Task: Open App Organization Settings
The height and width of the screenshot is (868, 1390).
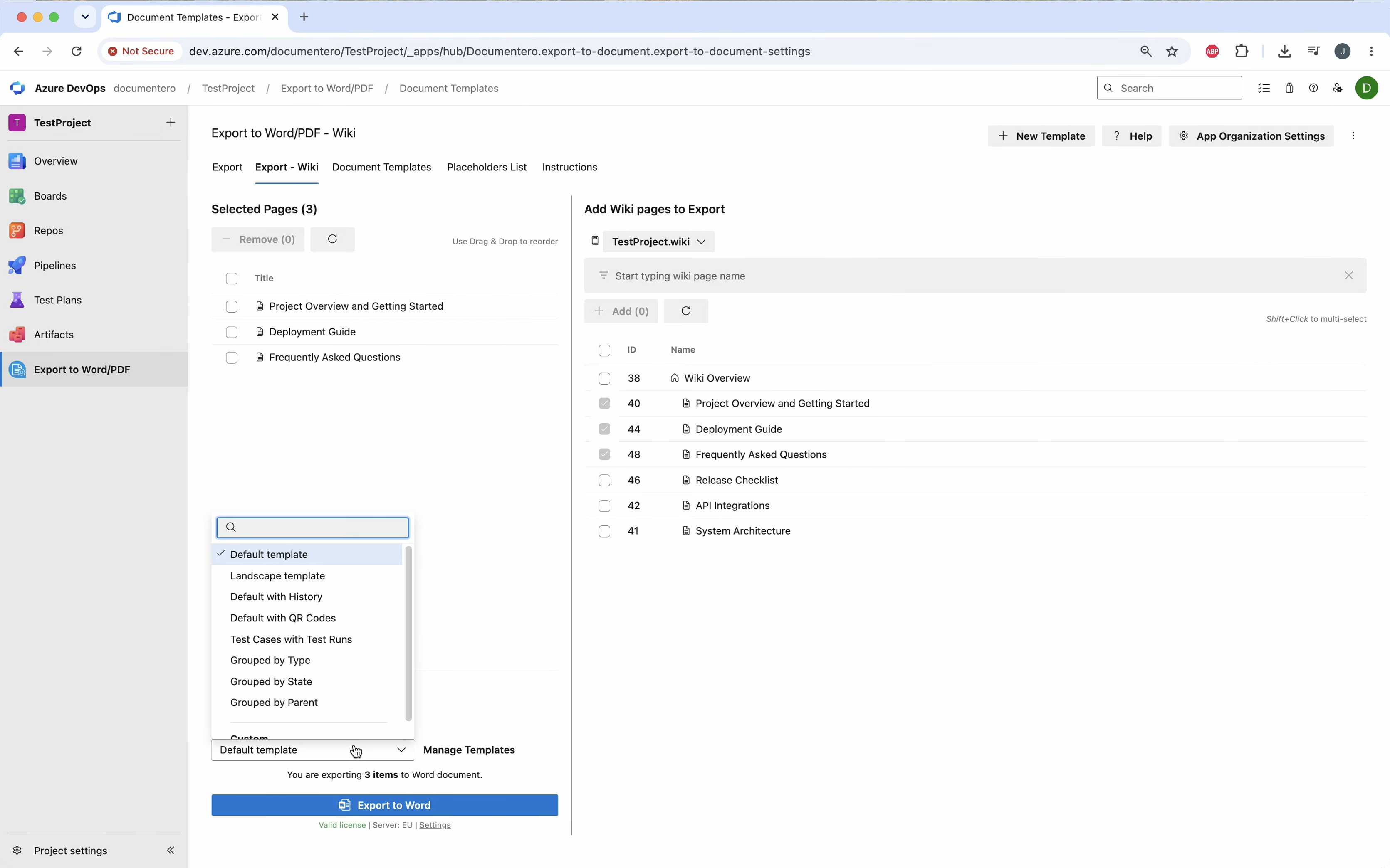Action: click(x=1251, y=136)
